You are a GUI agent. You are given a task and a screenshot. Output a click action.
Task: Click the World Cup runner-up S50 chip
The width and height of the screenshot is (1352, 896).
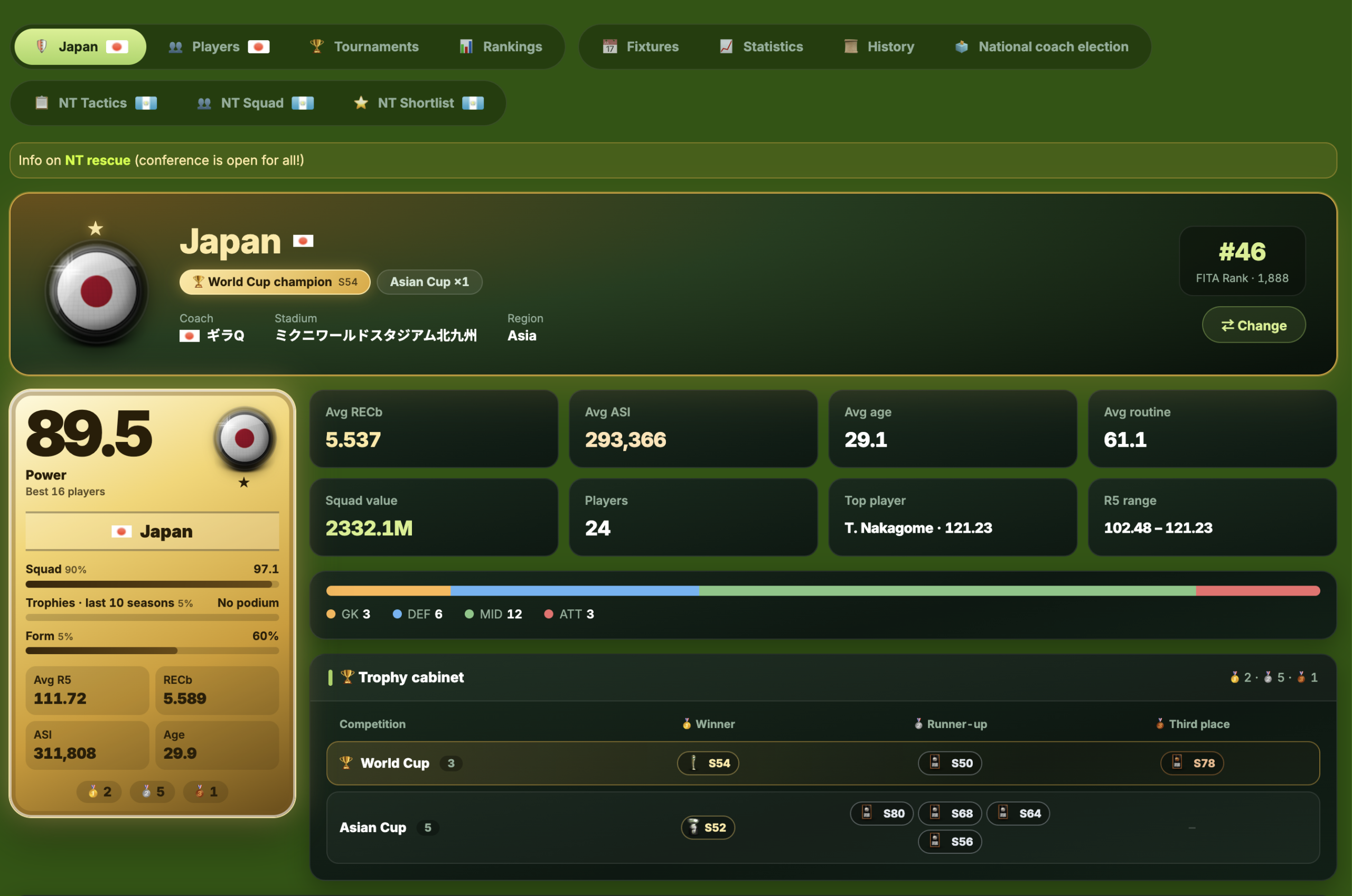[950, 763]
